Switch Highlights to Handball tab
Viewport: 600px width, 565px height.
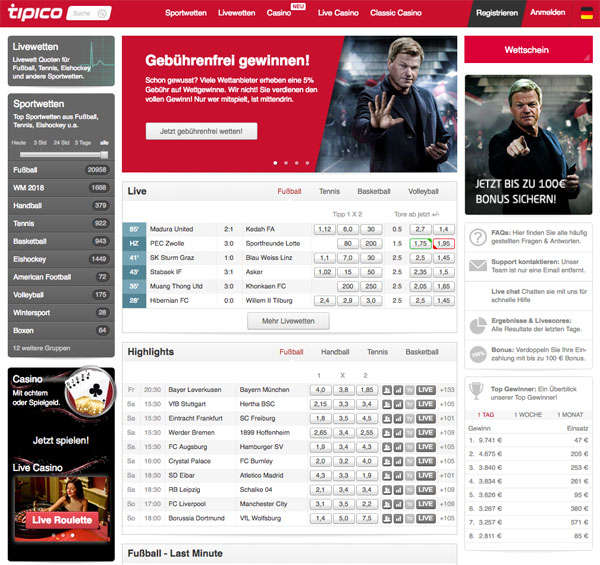[335, 352]
